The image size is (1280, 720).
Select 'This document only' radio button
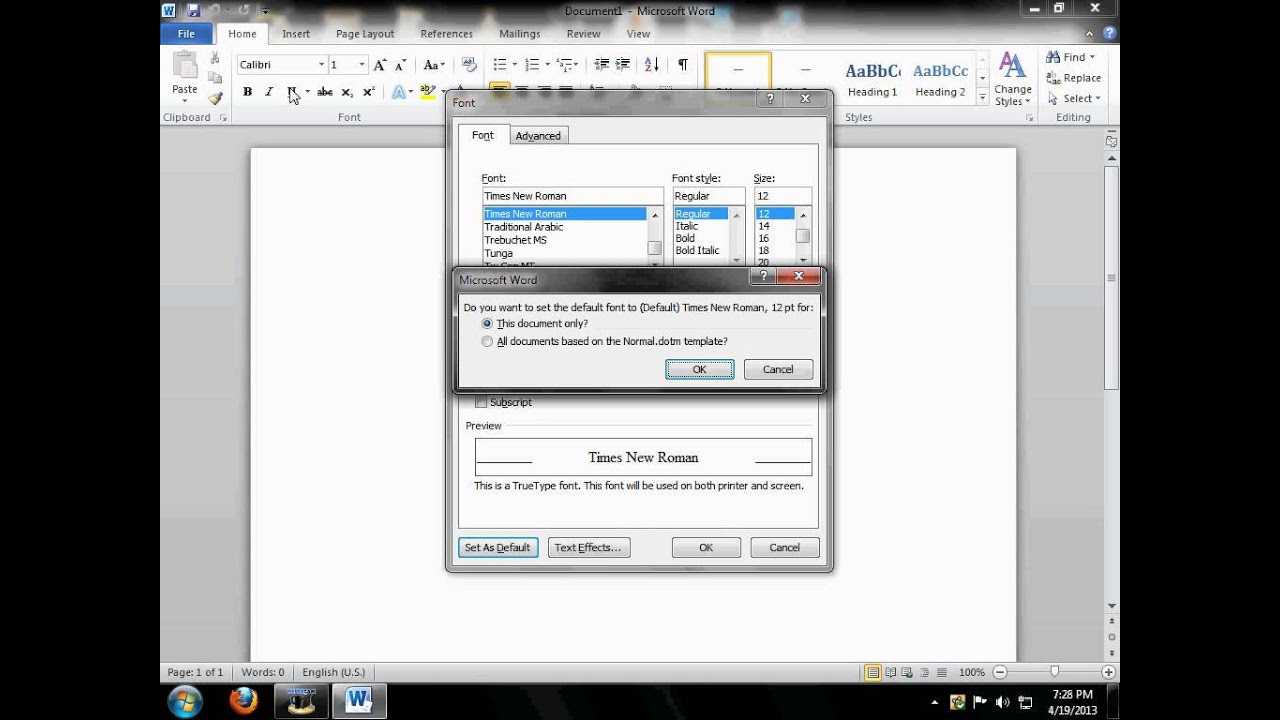click(487, 324)
